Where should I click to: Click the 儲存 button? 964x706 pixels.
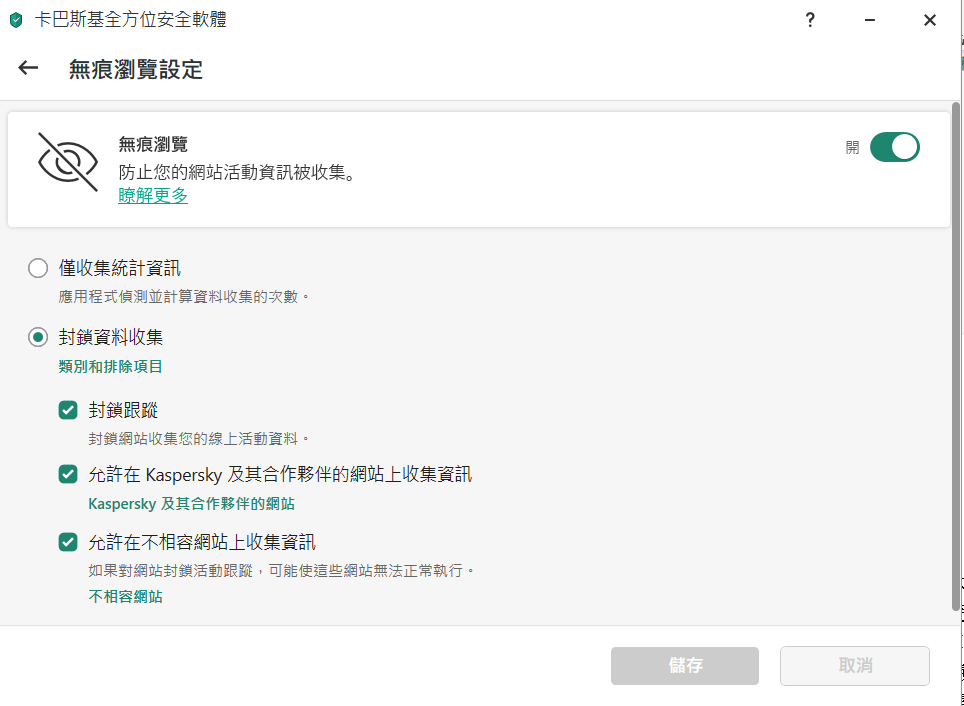(684, 666)
